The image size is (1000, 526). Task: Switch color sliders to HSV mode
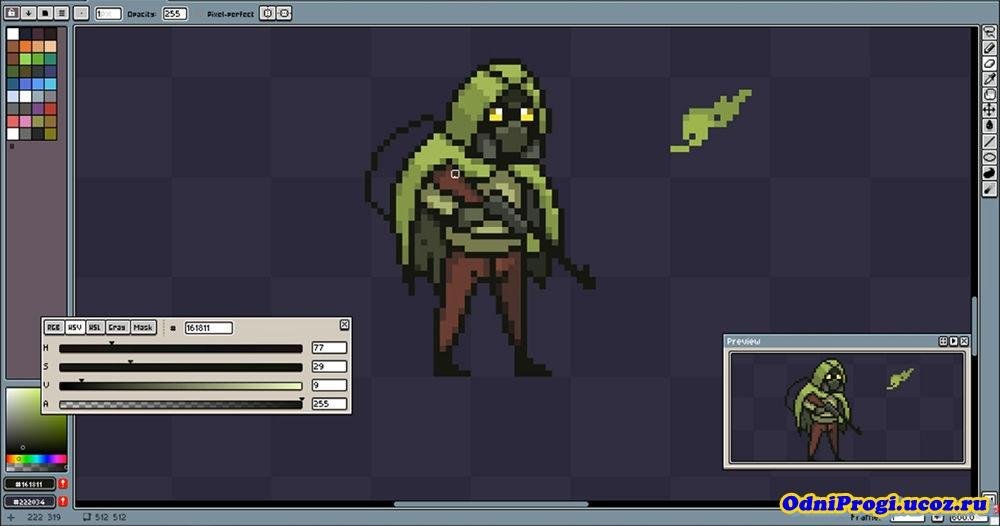coord(75,328)
